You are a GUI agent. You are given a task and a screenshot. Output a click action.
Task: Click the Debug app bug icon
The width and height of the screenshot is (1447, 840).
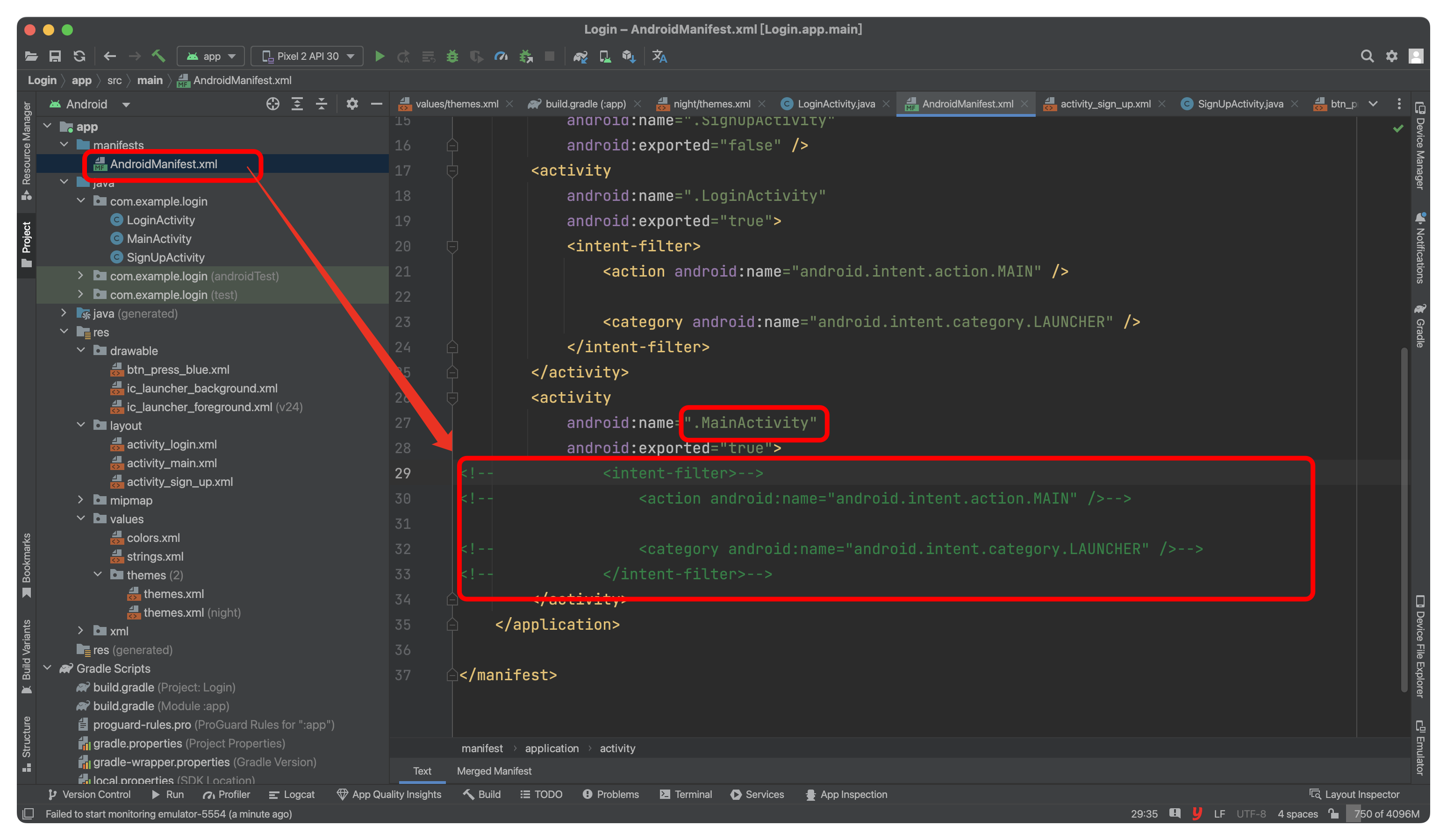pos(452,56)
